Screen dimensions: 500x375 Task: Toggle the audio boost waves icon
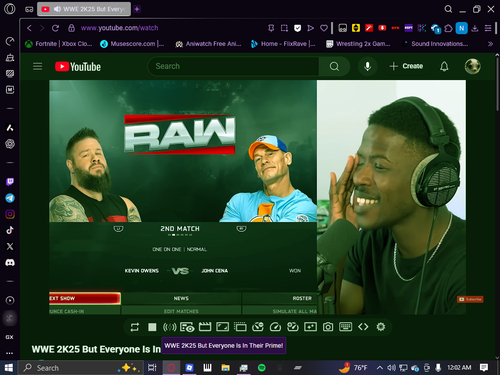pos(169,327)
